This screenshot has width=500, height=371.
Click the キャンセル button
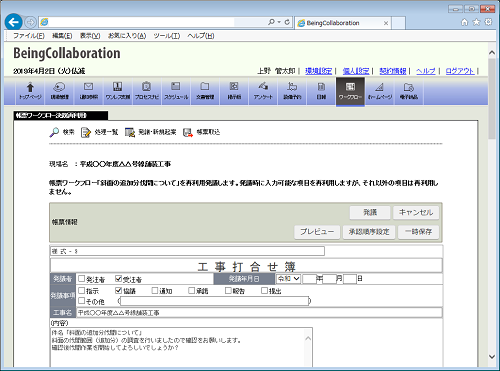[416, 213]
